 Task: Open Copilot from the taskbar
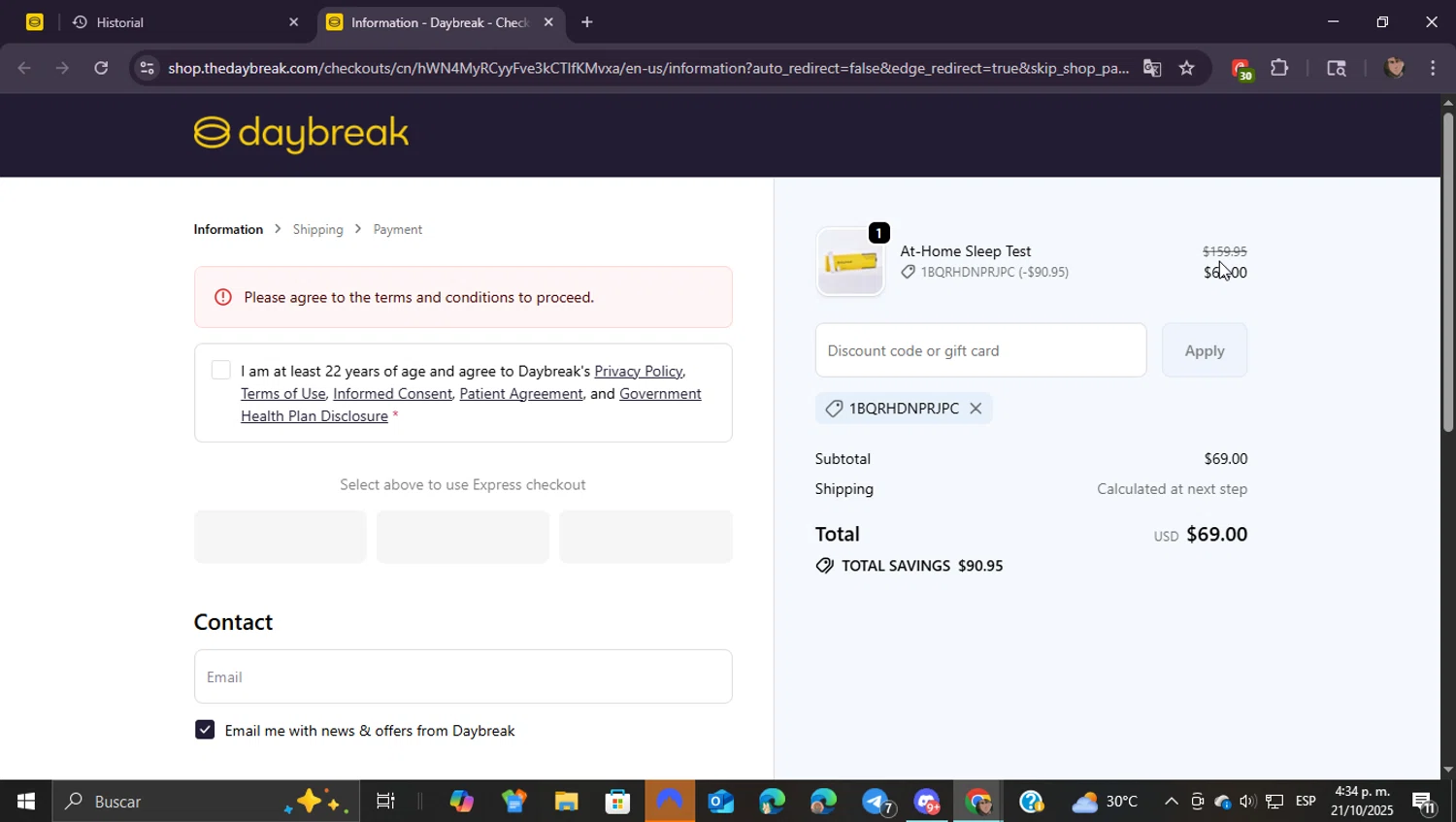[x=461, y=802]
